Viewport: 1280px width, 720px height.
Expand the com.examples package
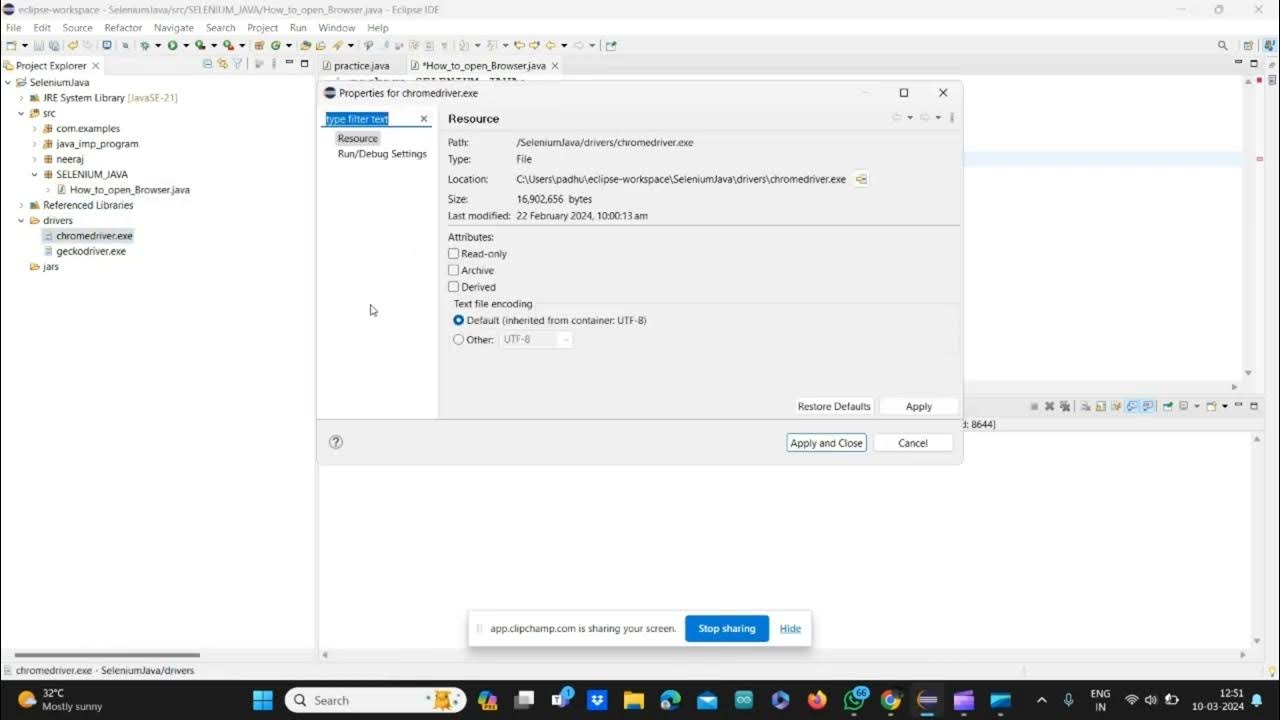34,128
